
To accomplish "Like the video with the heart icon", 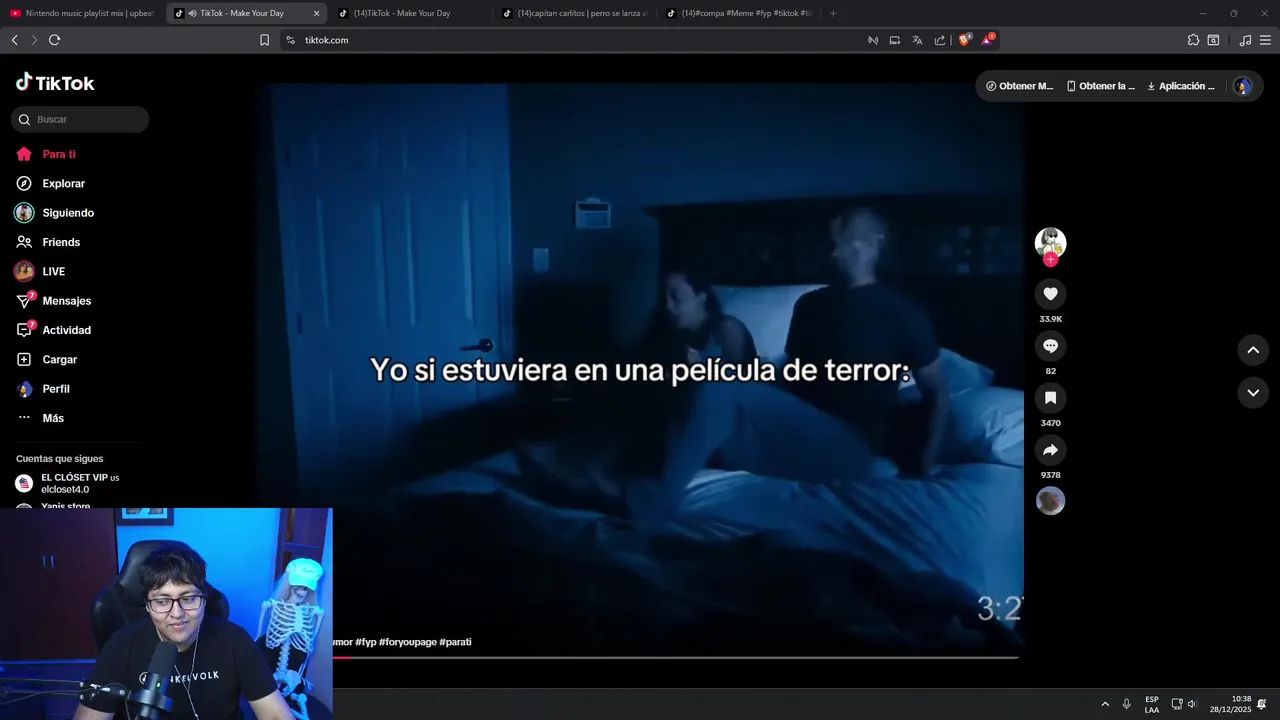I will [1050, 294].
